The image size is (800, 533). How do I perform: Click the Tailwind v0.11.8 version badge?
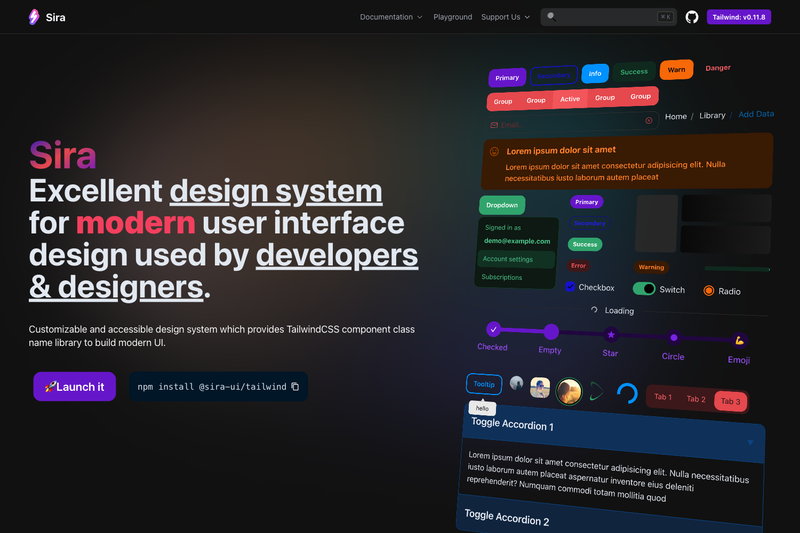pyautogui.click(x=739, y=17)
